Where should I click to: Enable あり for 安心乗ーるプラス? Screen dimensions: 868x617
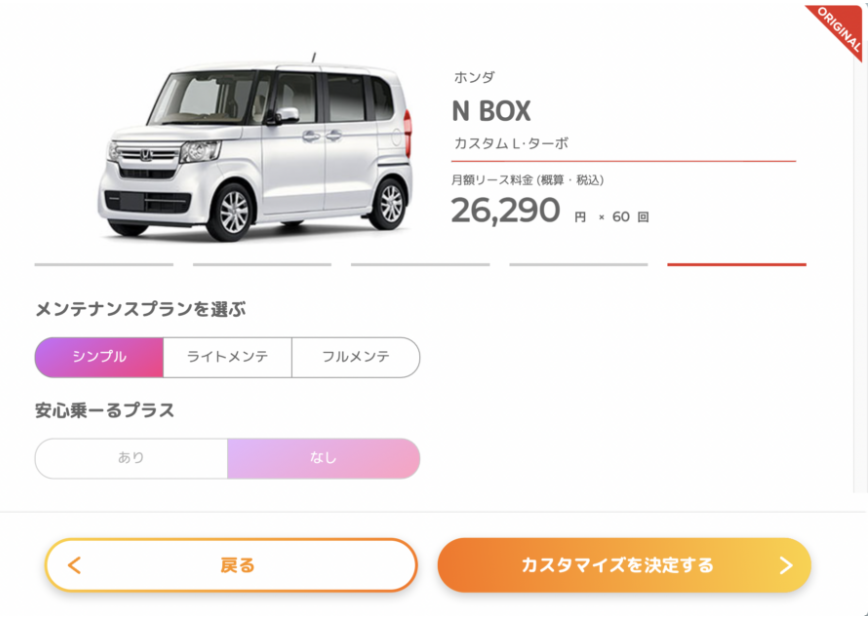(131, 458)
